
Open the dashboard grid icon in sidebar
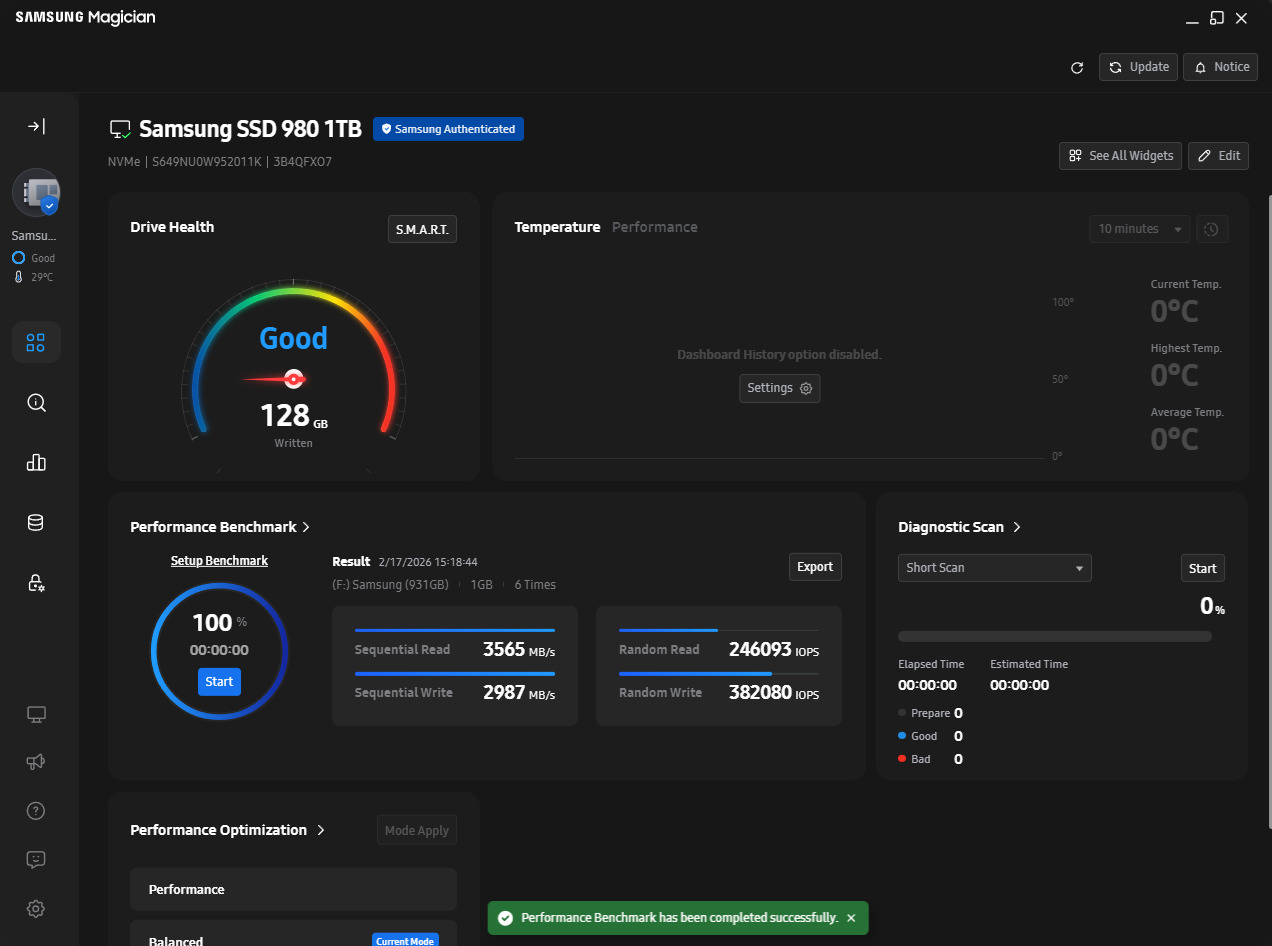pos(36,343)
